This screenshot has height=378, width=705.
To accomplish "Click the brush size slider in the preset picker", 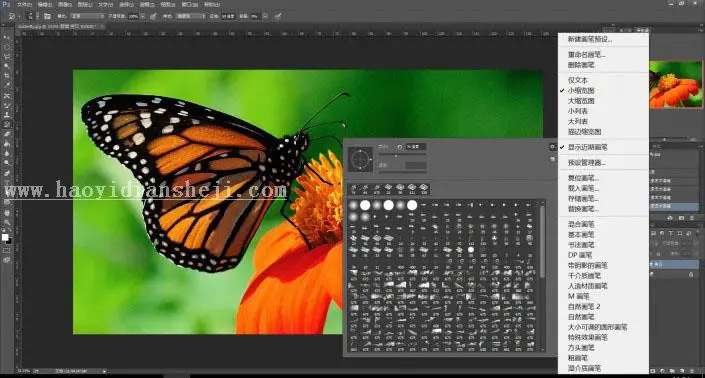I will point(402,155).
